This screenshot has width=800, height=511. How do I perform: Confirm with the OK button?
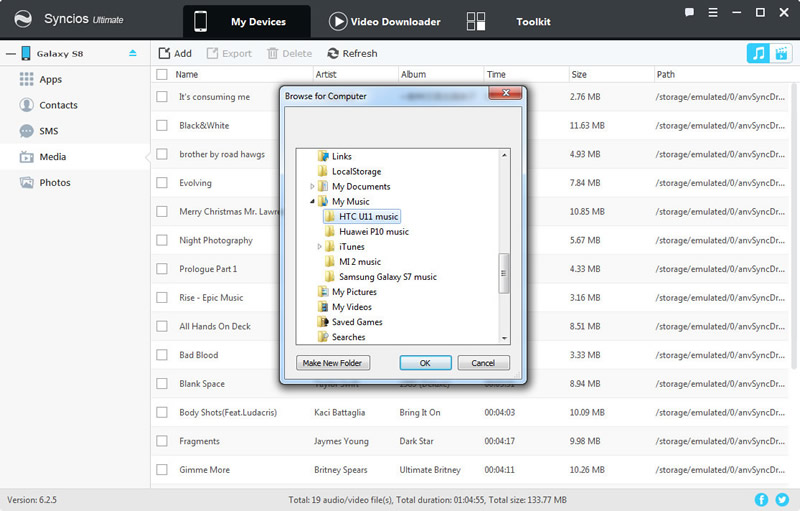[x=426, y=363]
